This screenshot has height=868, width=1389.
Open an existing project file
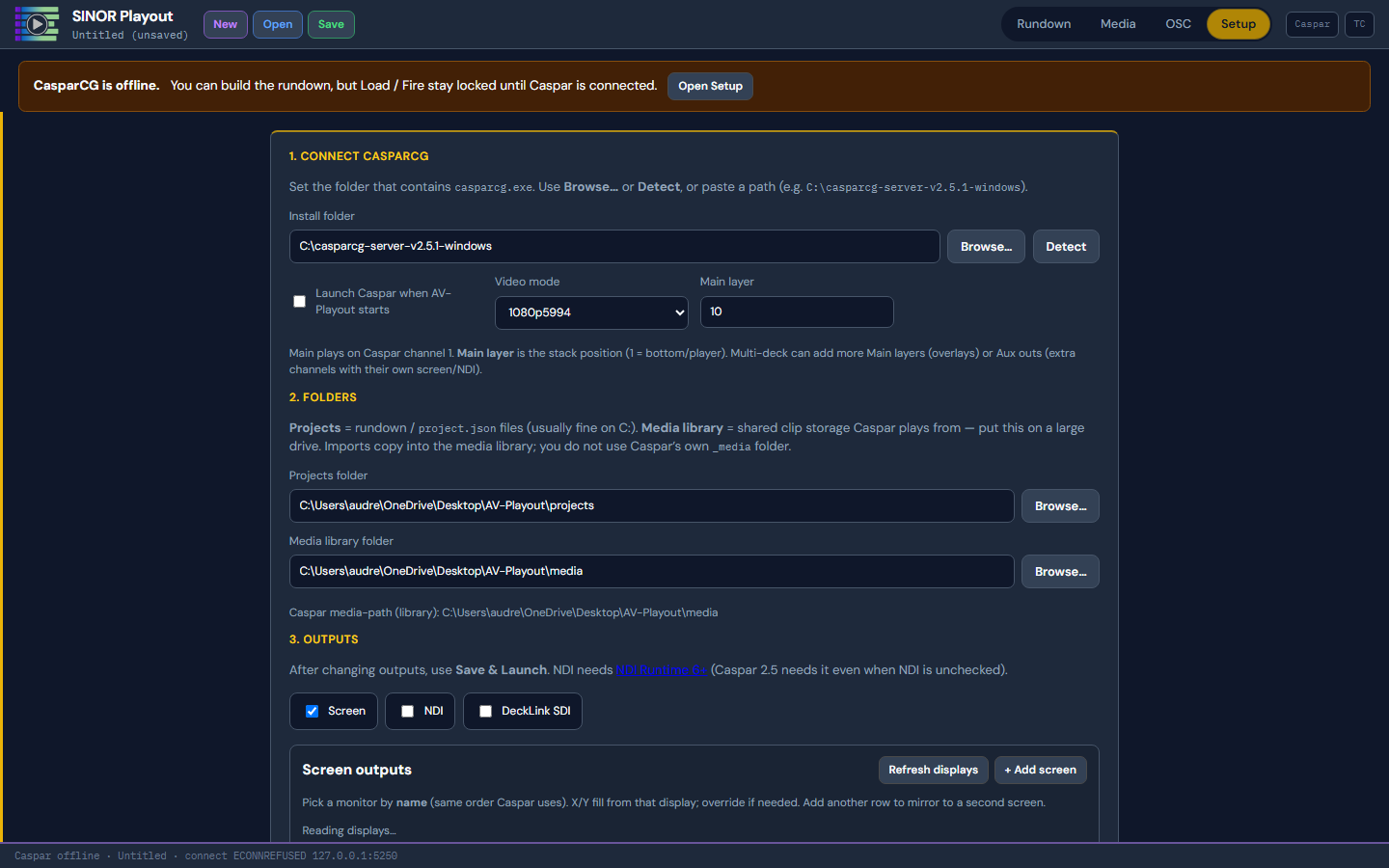[x=278, y=24]
